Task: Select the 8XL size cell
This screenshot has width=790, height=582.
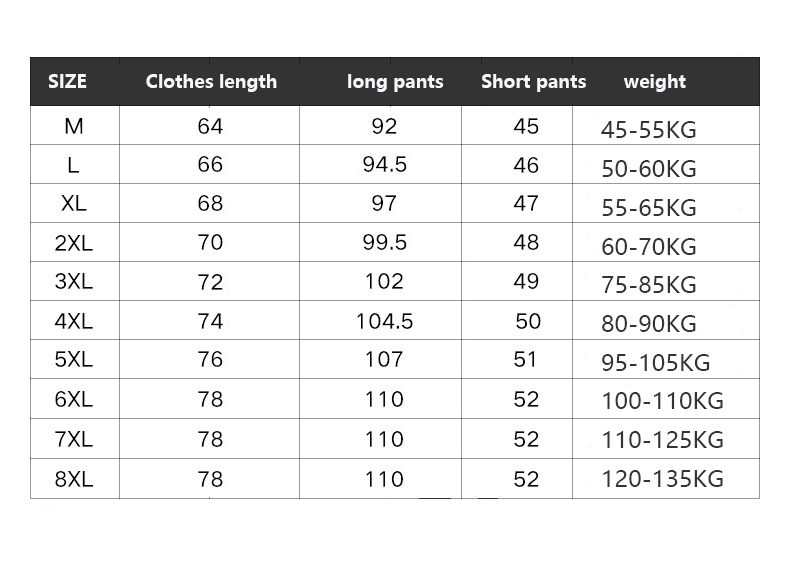Action: [74, 479]
